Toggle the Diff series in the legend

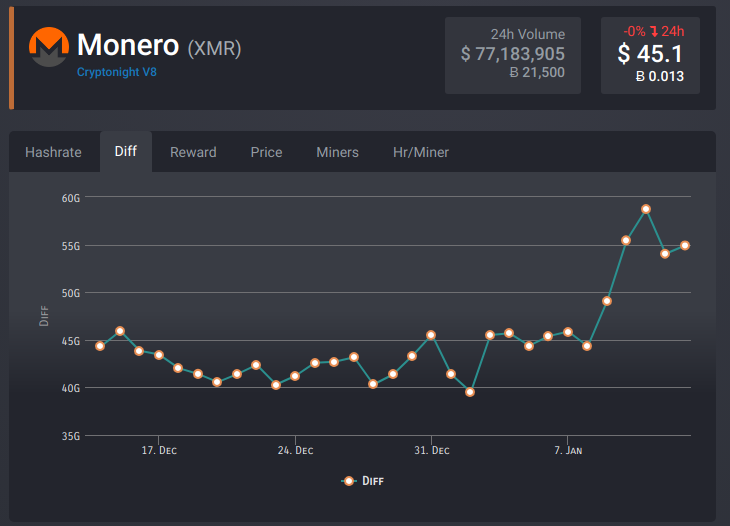click(x=363, y=481)
